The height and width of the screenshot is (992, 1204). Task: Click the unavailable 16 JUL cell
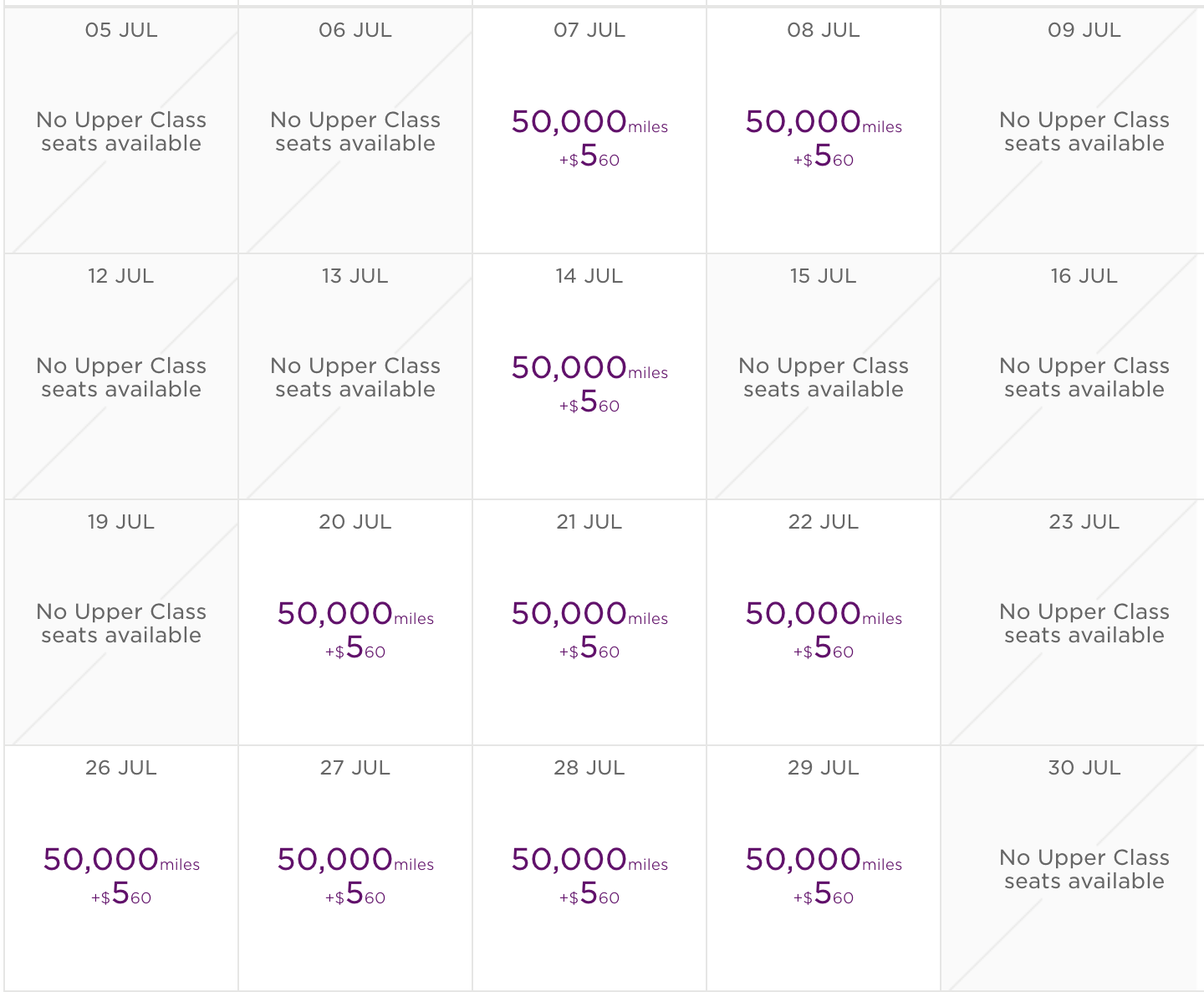(1084, 377)
